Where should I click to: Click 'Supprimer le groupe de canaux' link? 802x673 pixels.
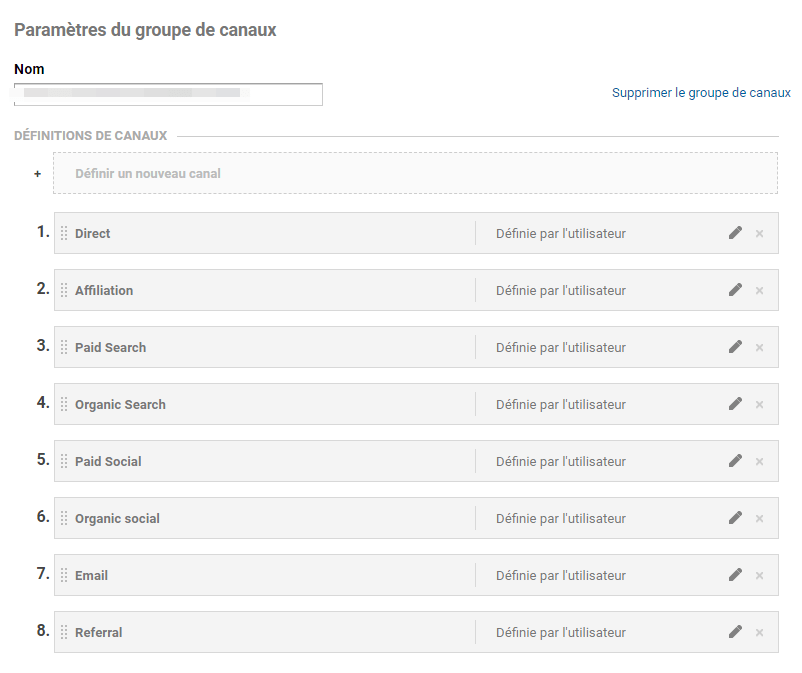tap(701, 93)
